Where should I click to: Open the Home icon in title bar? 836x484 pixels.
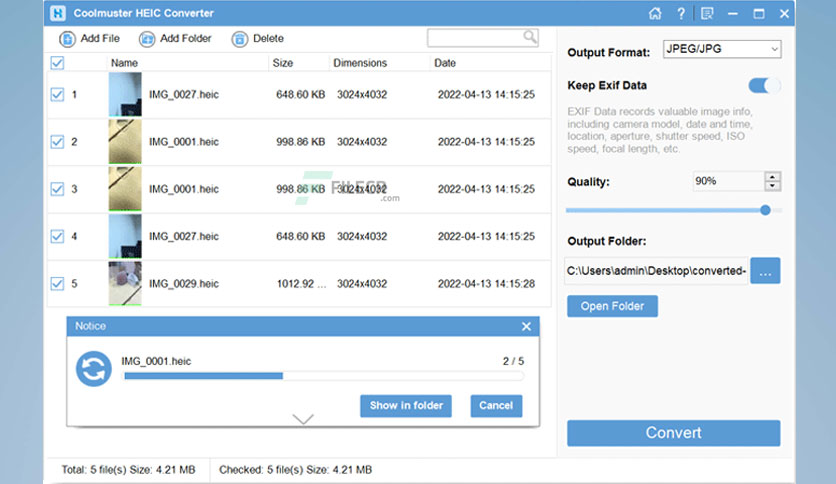pos(655,13)
